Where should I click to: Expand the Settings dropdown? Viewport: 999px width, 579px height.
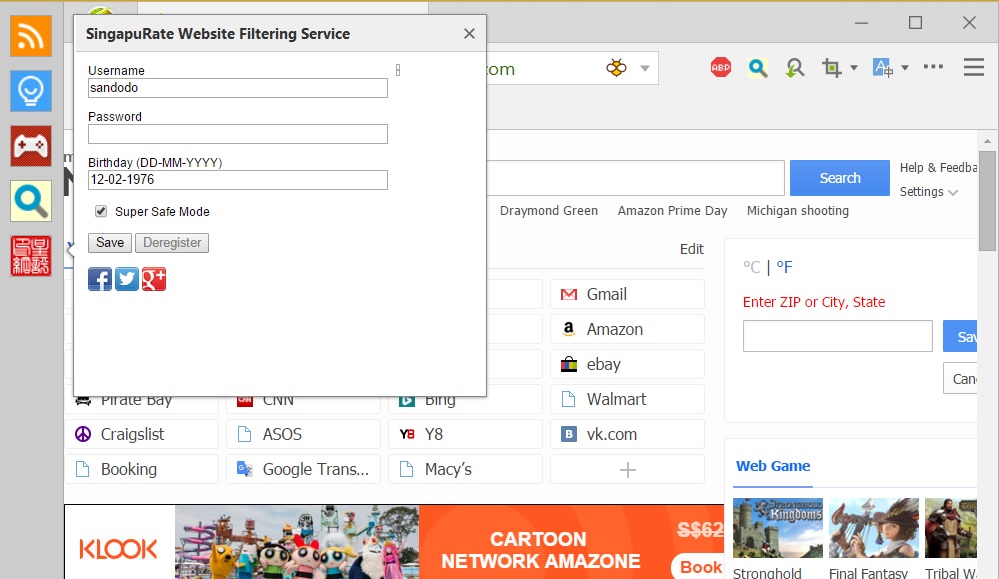point(928,192)
